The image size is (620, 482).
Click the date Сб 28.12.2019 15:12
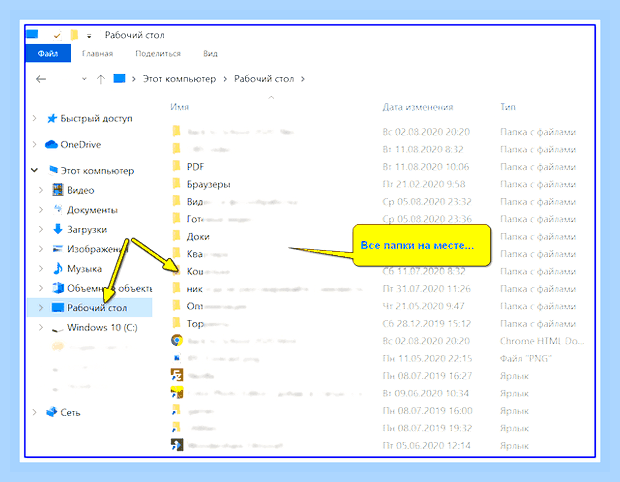(x=427, y=324)
